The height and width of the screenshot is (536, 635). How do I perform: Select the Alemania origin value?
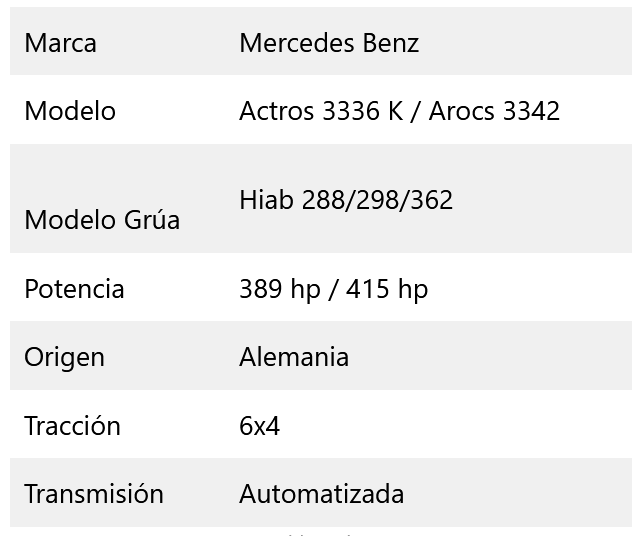pyautogui.click(x=294, y=357)
